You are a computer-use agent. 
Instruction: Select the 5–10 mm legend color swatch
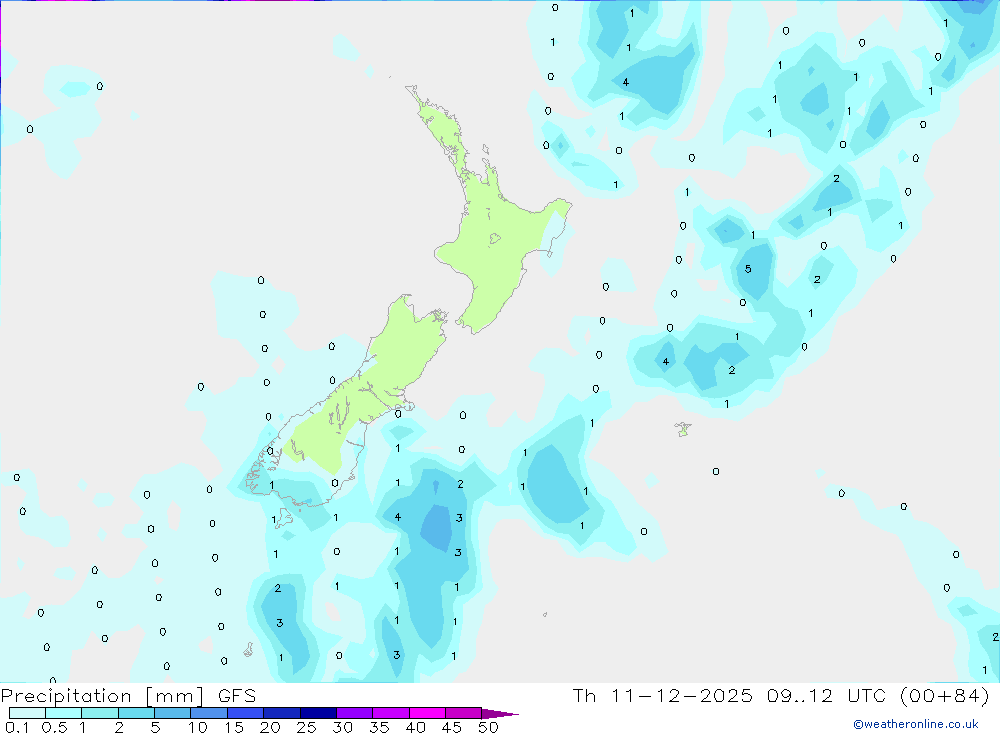pos(173,713)
